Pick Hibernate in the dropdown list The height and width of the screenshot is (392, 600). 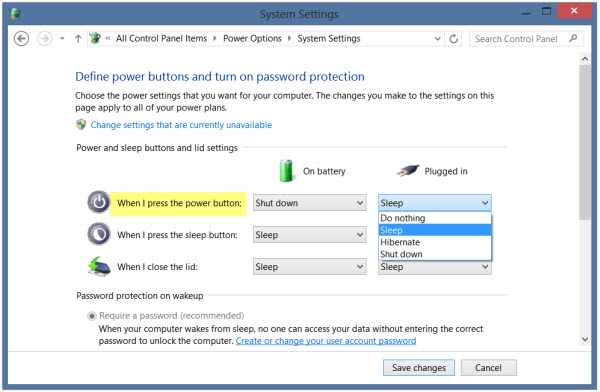[435, 242]
